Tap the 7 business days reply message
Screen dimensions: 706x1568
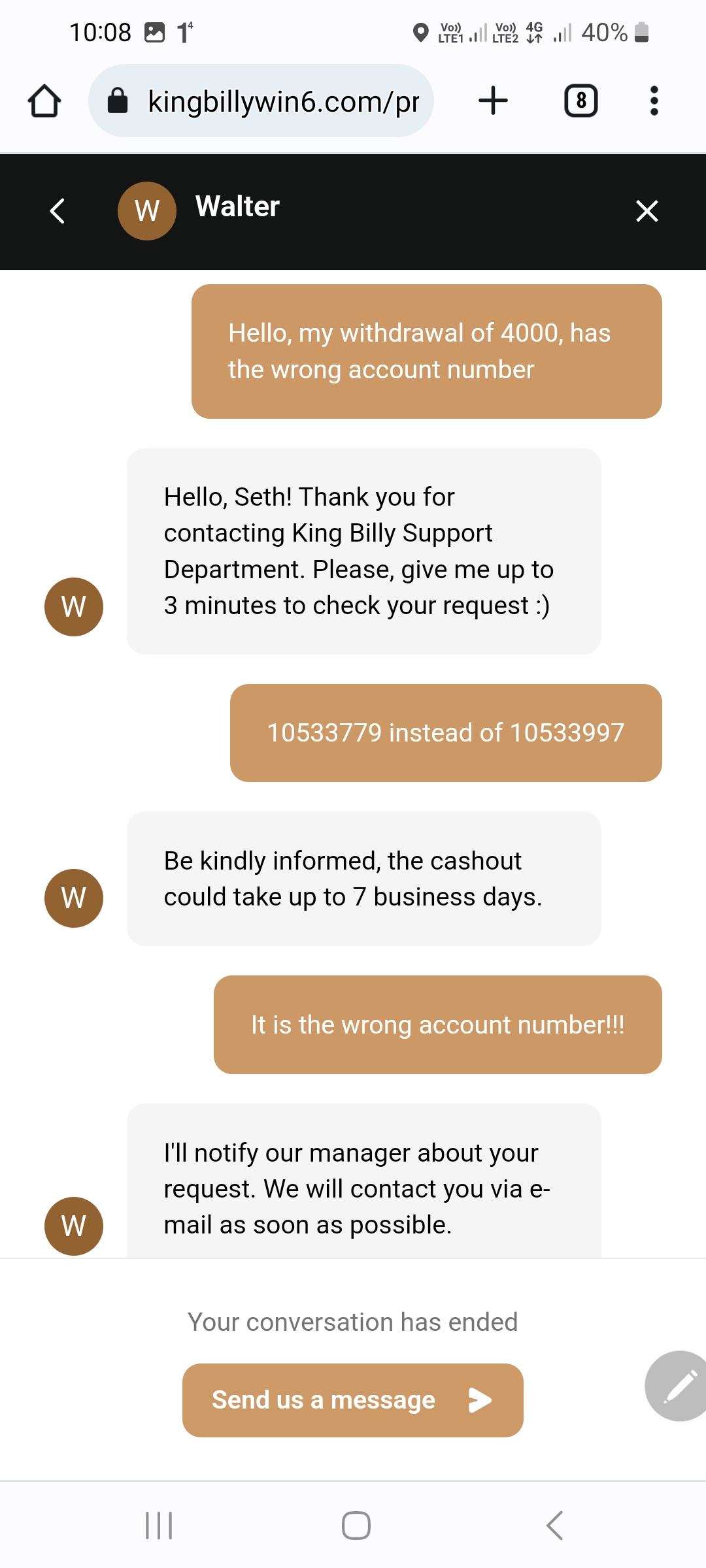[363, 878]
